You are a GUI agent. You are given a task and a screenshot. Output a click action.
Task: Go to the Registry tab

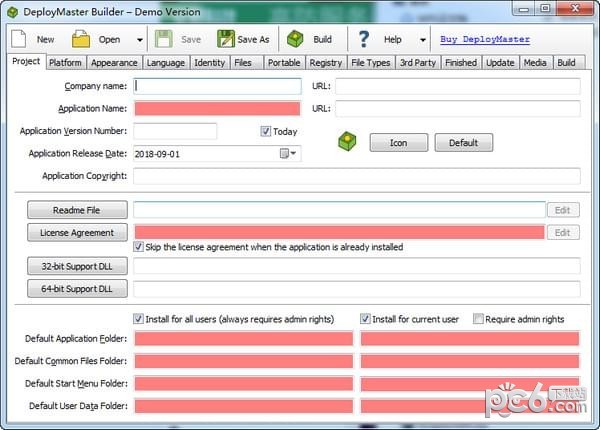tap(326, 63)
